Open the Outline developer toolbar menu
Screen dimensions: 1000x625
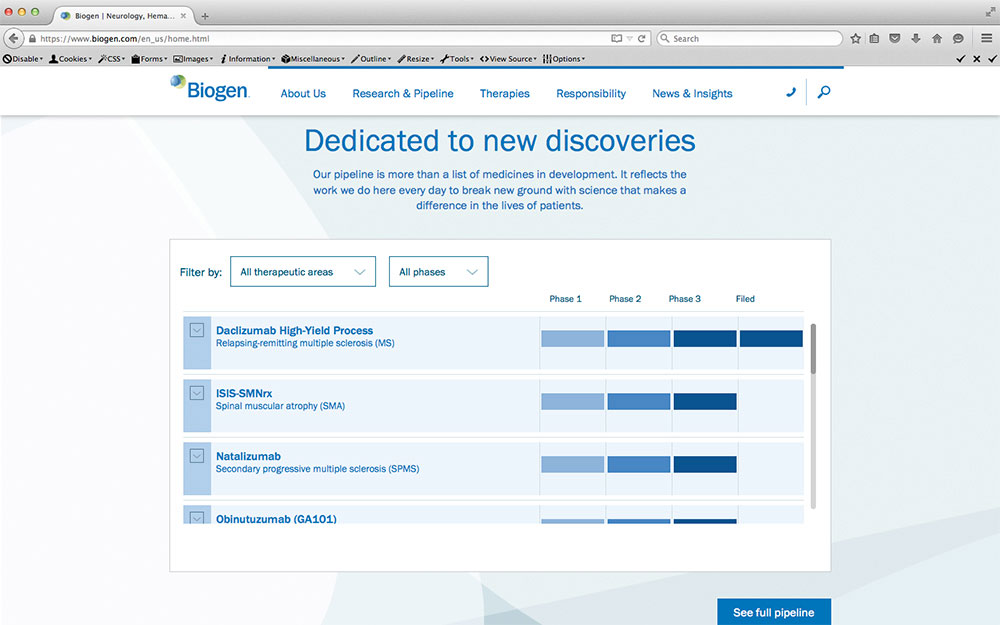tap(371, 59)
